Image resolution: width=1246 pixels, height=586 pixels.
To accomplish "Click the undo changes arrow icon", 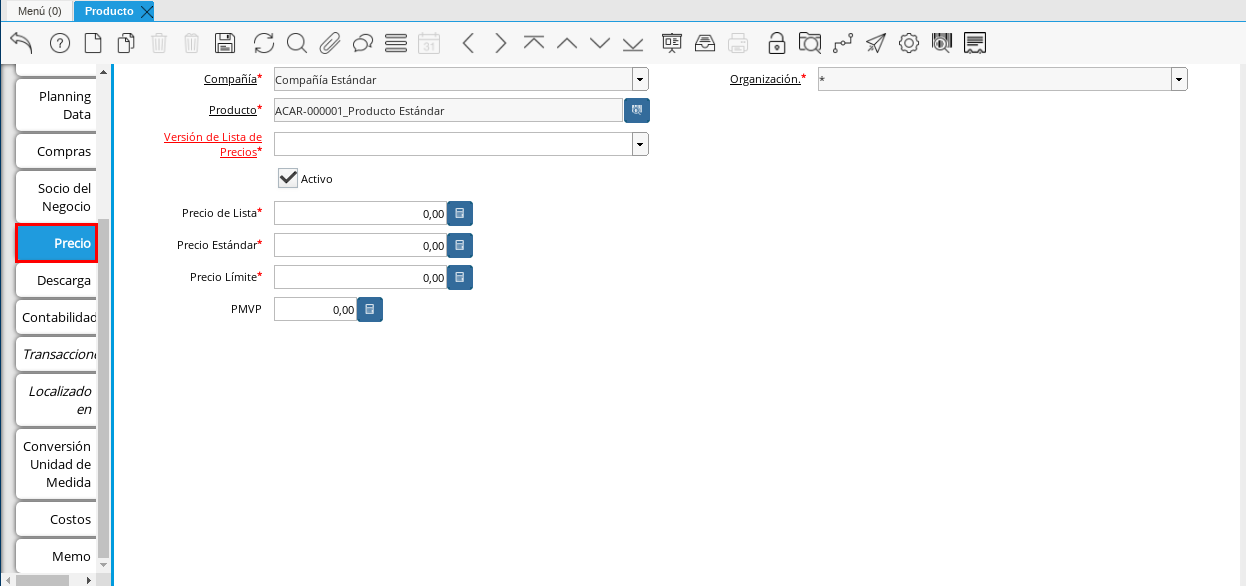I will [x=22, y=43].
